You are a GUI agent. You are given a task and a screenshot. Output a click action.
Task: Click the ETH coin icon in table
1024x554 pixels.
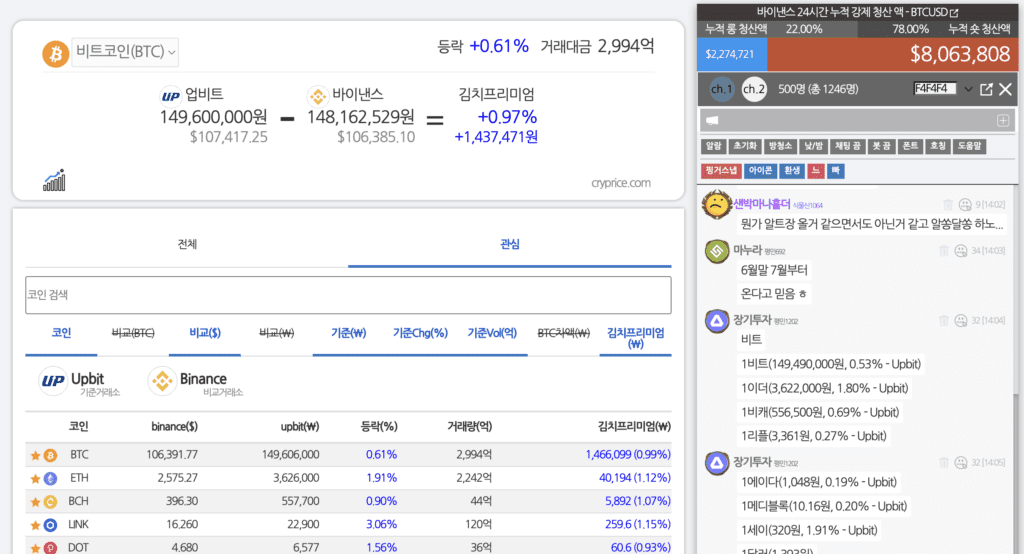click(50, 479)
